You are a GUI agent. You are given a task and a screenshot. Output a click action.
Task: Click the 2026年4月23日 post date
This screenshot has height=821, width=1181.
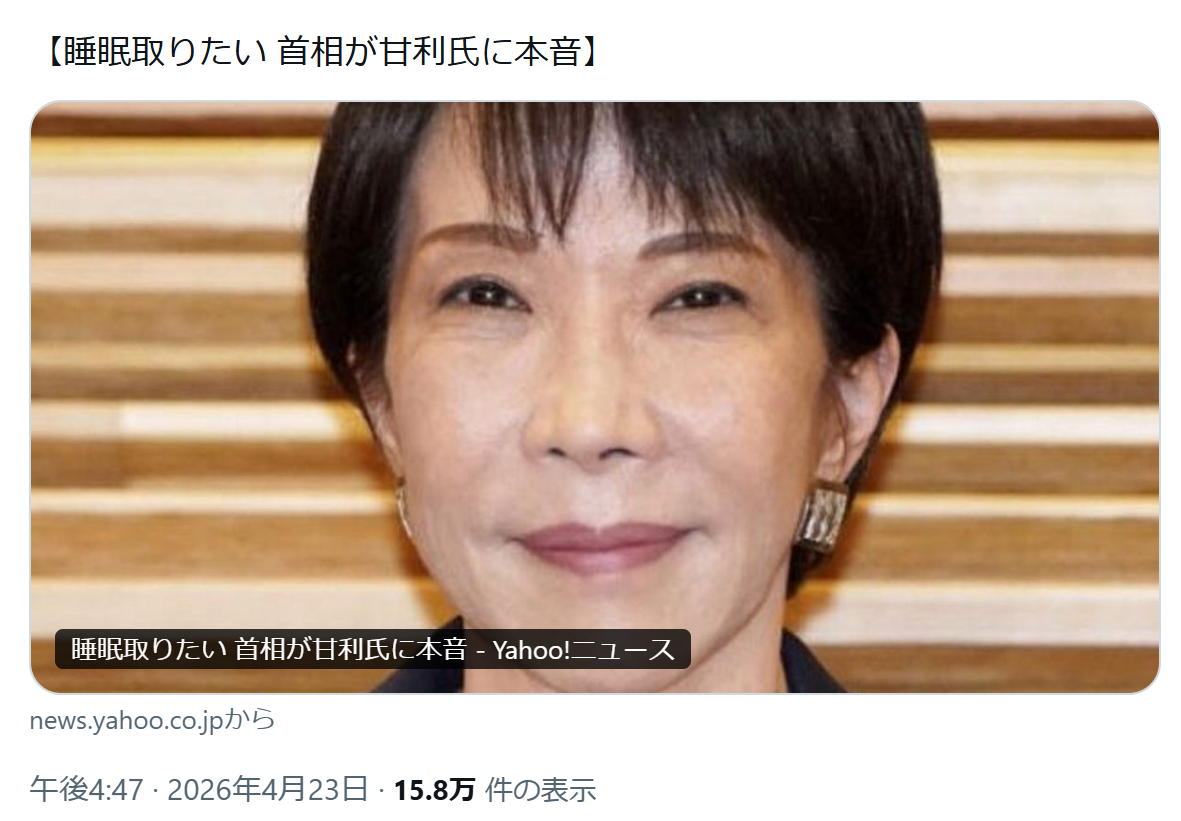[268, 789]
